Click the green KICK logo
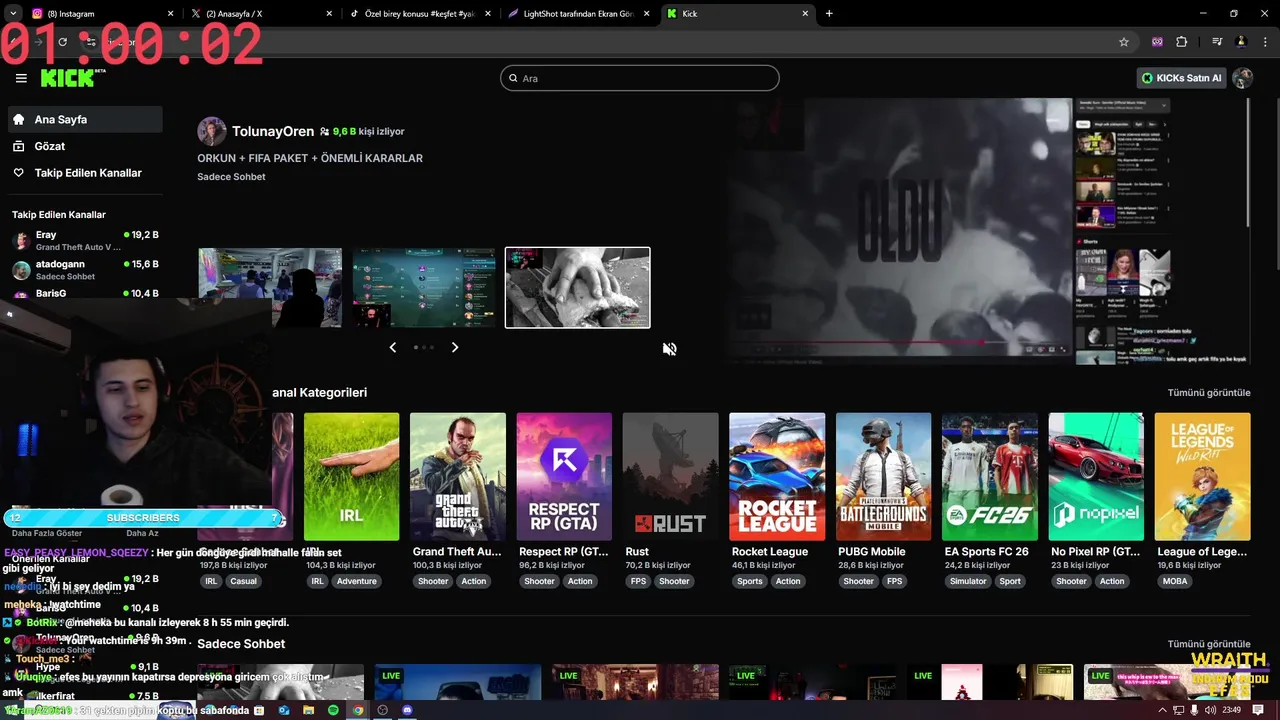The image size is (1280, 720). [x=70, y=78]
